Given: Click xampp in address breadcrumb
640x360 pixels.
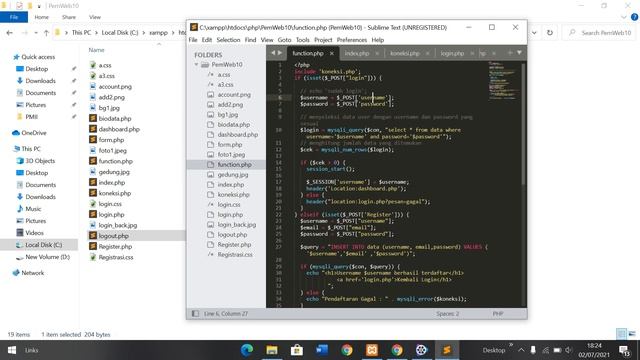Looking at the screenshot, I should coord(158,33).
